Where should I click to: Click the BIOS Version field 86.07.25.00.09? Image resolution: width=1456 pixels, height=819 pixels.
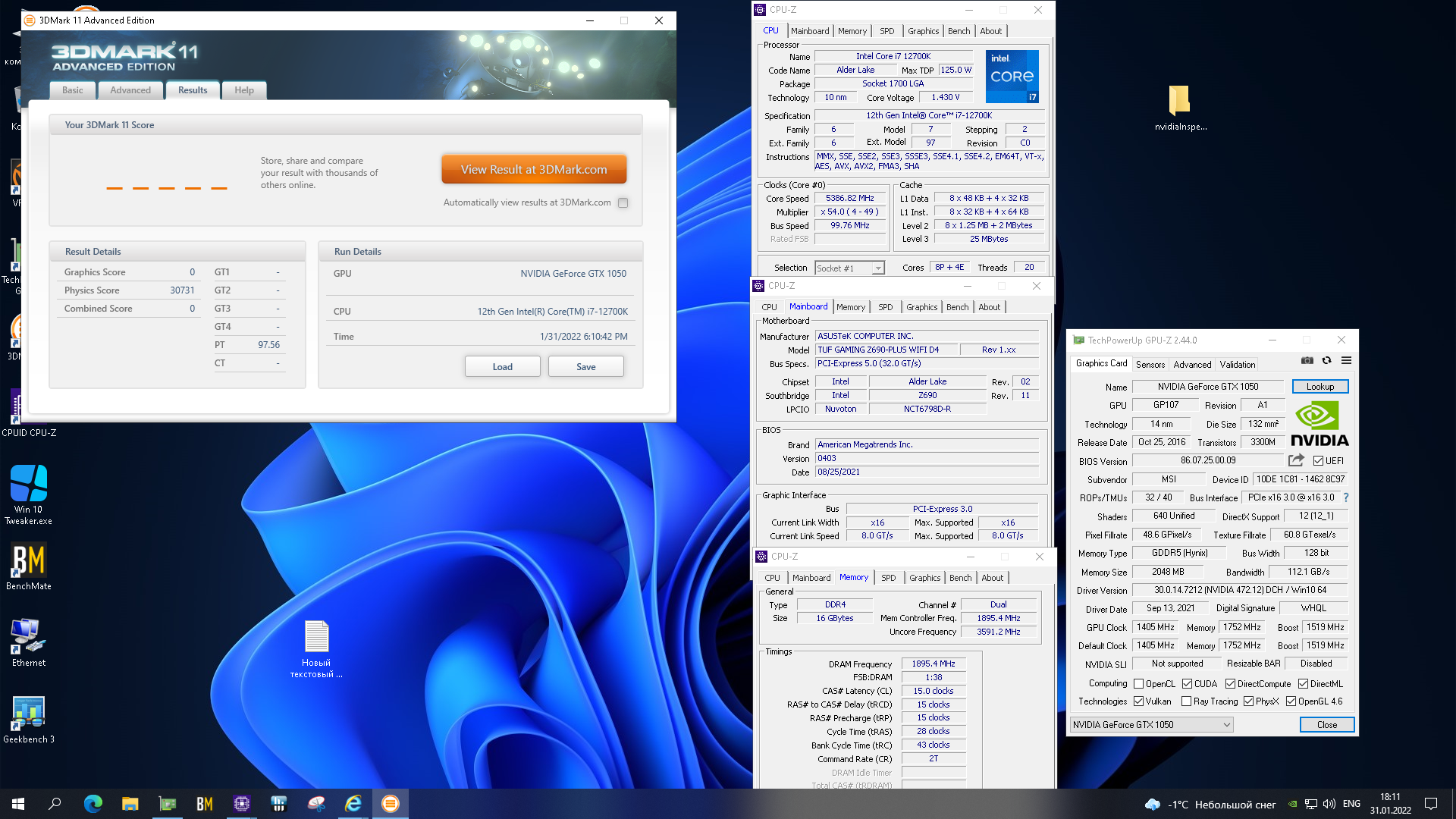pos(1207,460)
